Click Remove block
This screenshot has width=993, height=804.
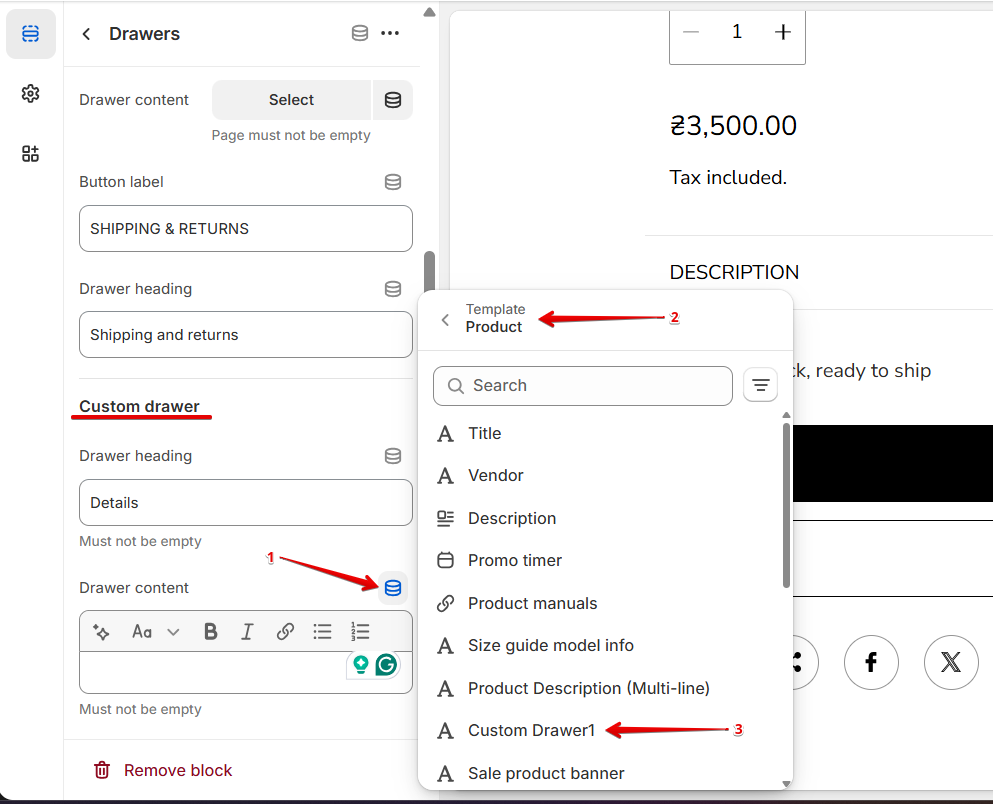click(x=178, y=770)
